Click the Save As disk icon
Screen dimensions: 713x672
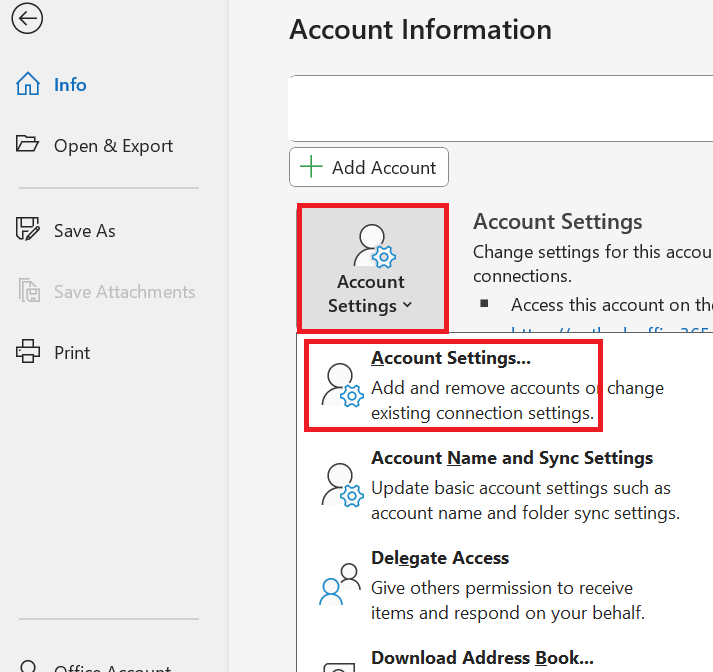coord(28,229)
